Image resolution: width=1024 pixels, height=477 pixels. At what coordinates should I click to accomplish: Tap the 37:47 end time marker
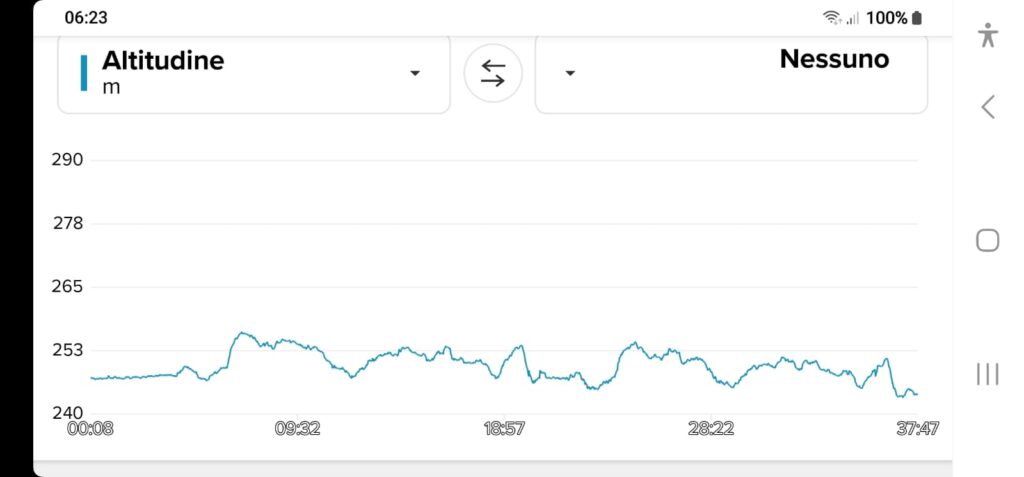click(917, 428)
